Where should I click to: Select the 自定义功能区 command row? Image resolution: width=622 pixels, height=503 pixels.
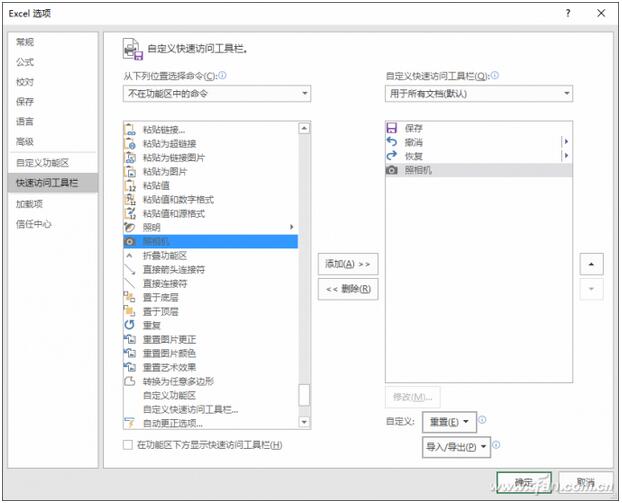coord(211,395)
